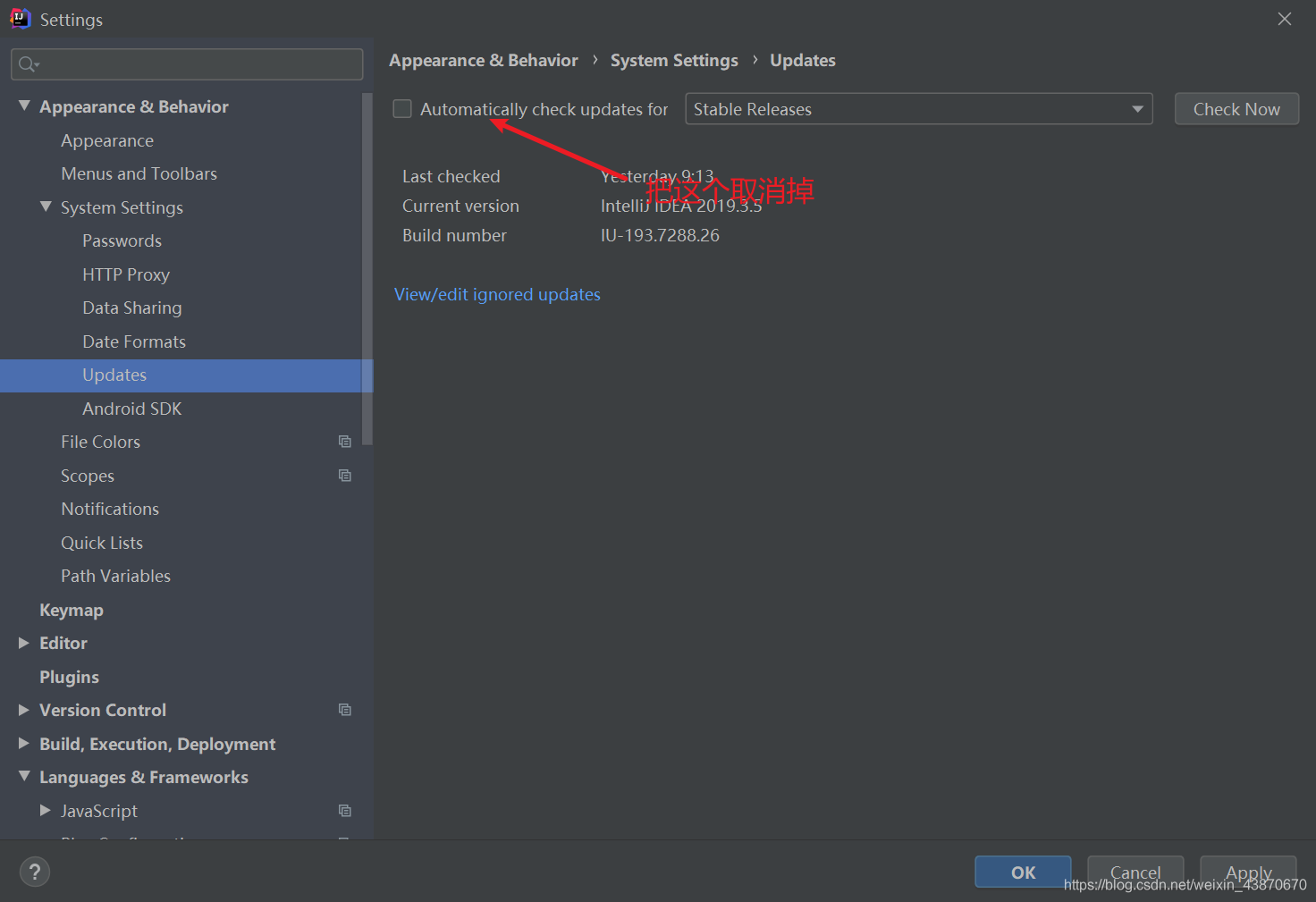Click System Settings breadcrumb
Viewport: 1316px width, 902px height.
674,60
